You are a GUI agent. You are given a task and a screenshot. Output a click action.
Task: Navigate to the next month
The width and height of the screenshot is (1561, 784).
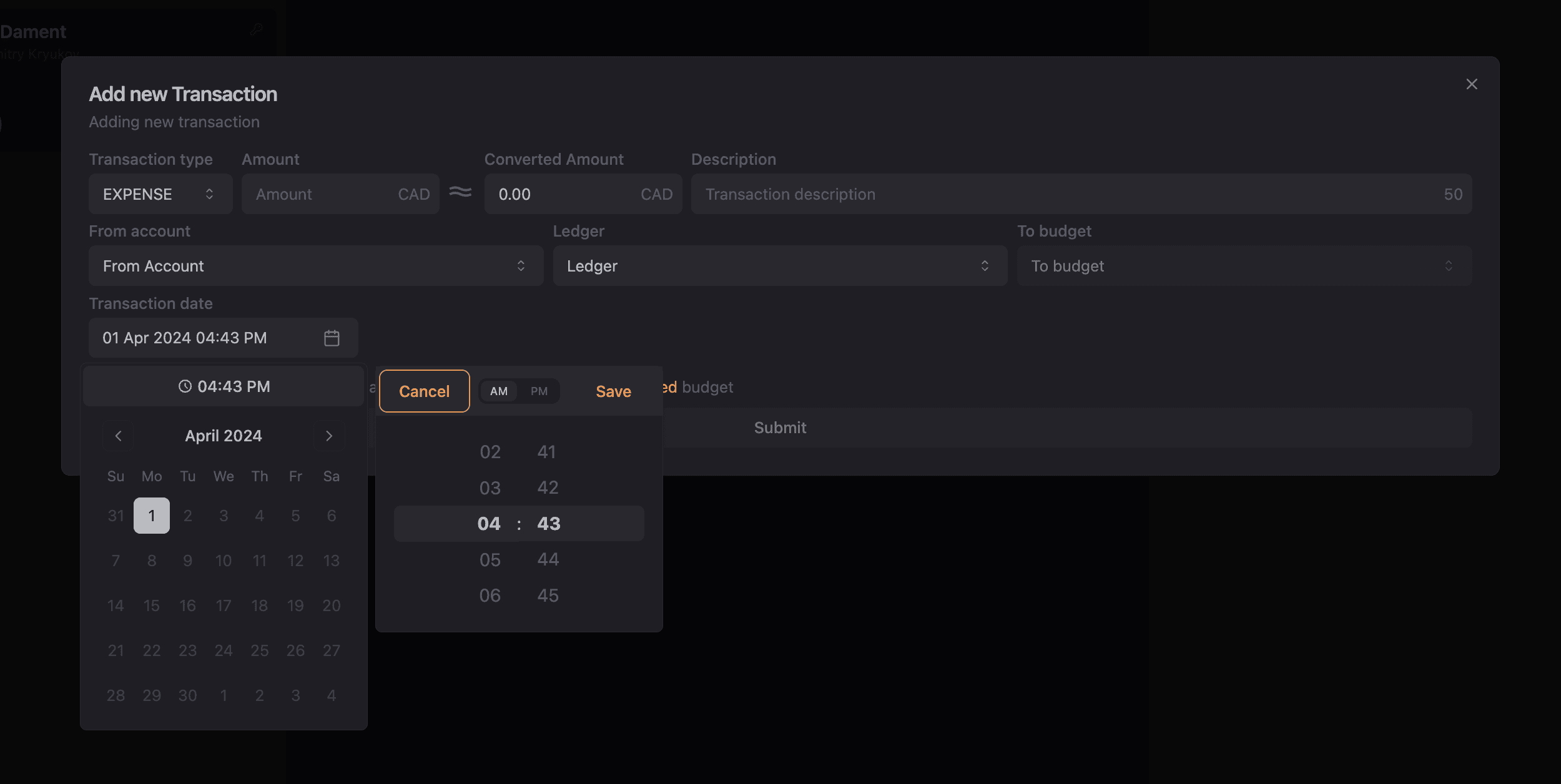tap(329, 436)
